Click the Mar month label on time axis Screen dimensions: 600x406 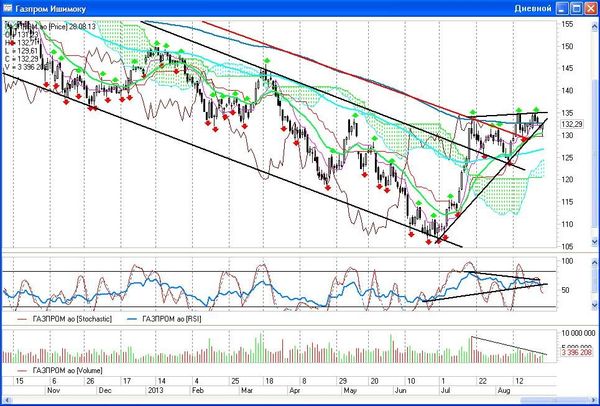(x=247, y=390)
